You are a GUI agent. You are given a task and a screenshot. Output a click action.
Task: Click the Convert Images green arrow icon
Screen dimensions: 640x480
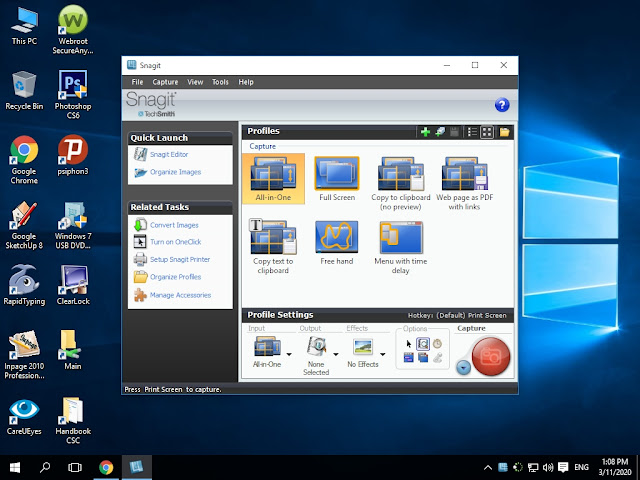(140, 225)
